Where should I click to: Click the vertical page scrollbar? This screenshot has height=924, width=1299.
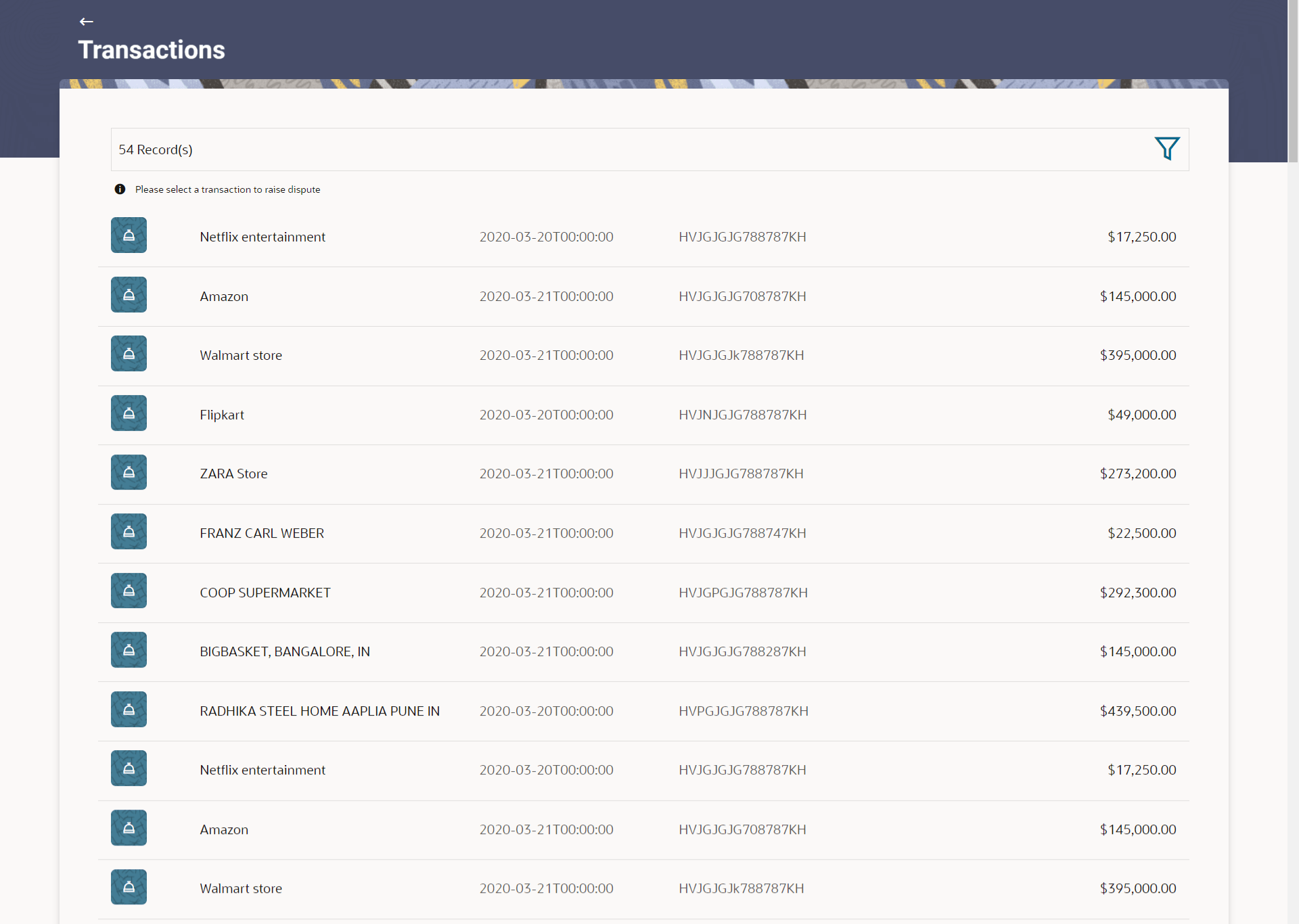point(1293,81)
